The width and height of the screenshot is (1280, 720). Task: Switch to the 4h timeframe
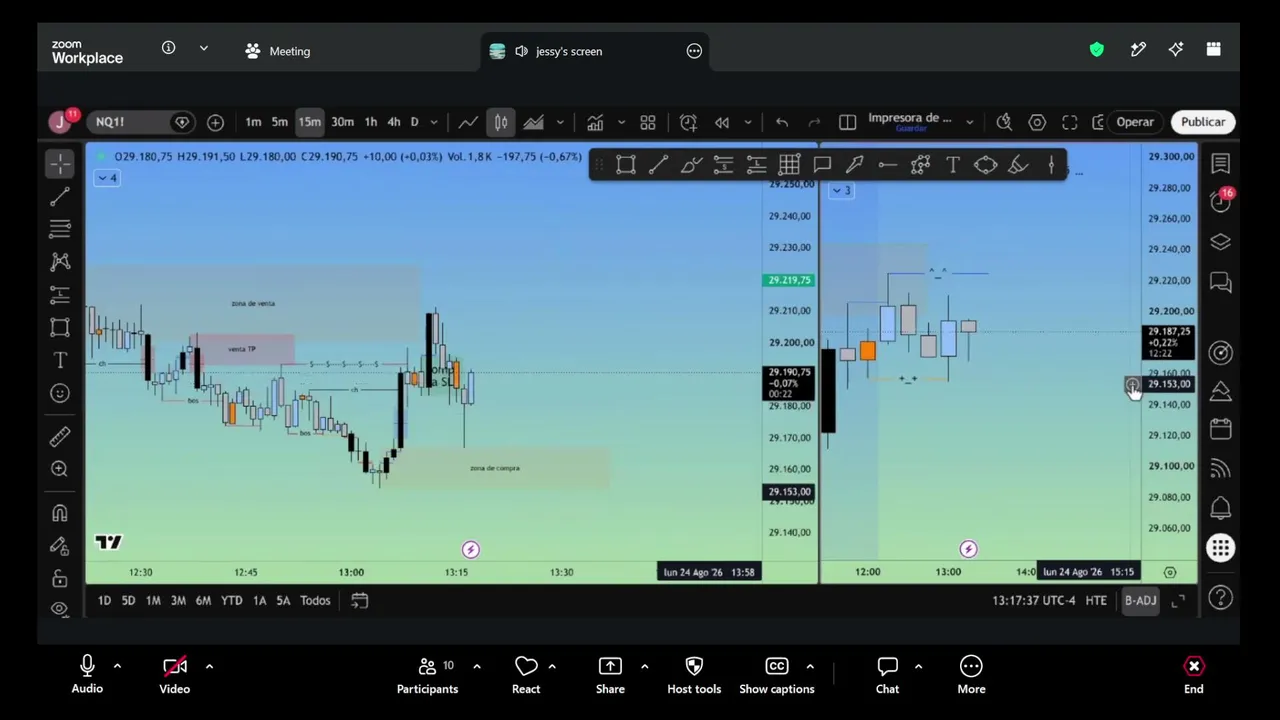pos(394,122)
